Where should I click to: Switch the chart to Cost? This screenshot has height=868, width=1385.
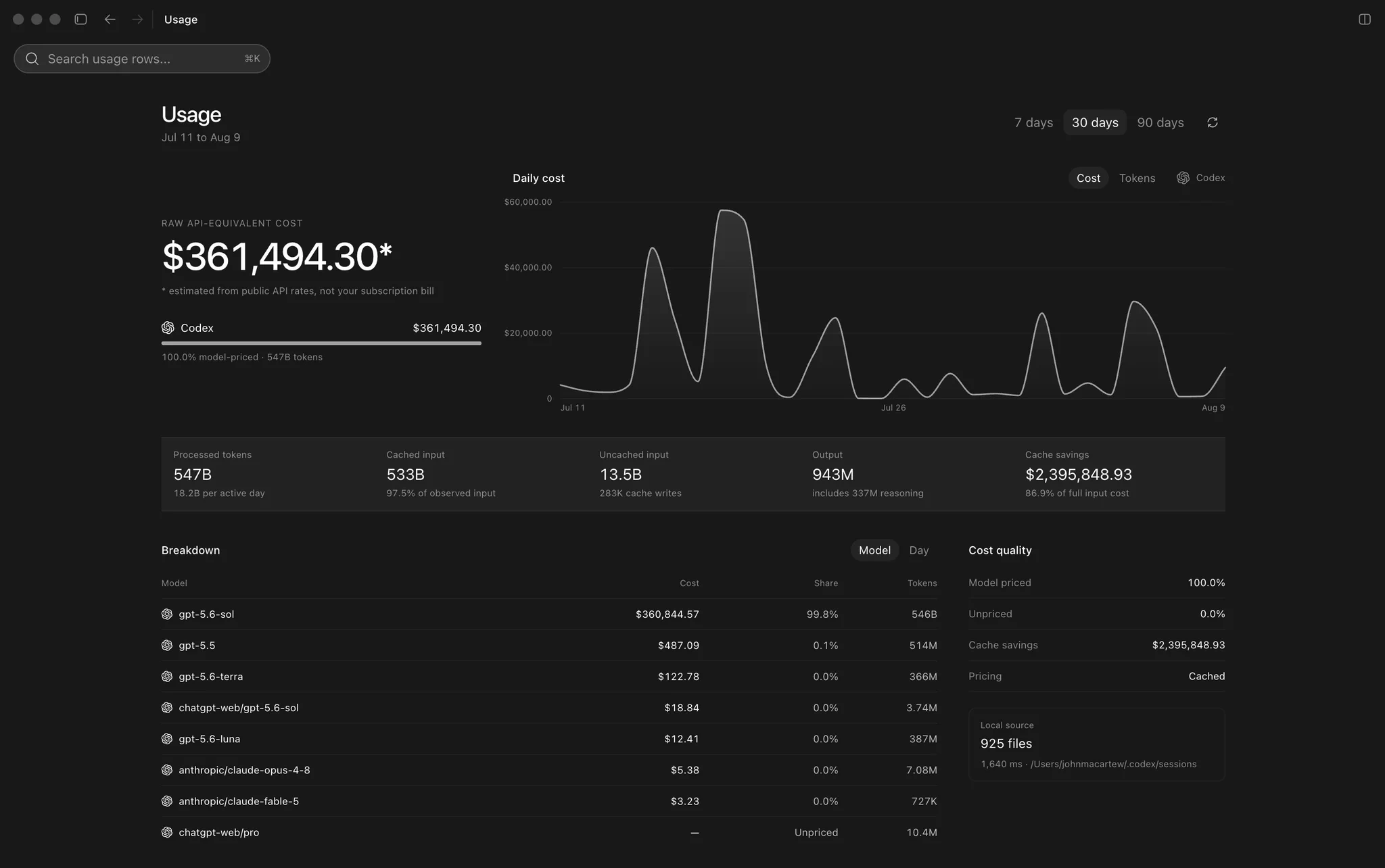coord(1088,178)
